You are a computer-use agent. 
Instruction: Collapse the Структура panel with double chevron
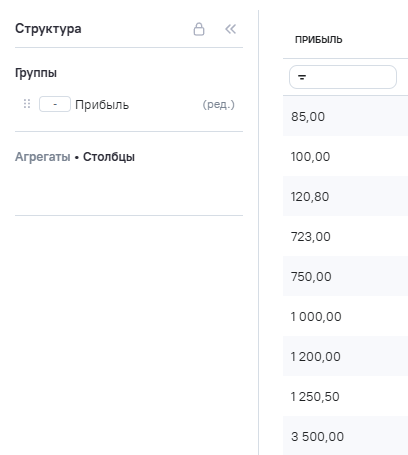tap(230, 29)
